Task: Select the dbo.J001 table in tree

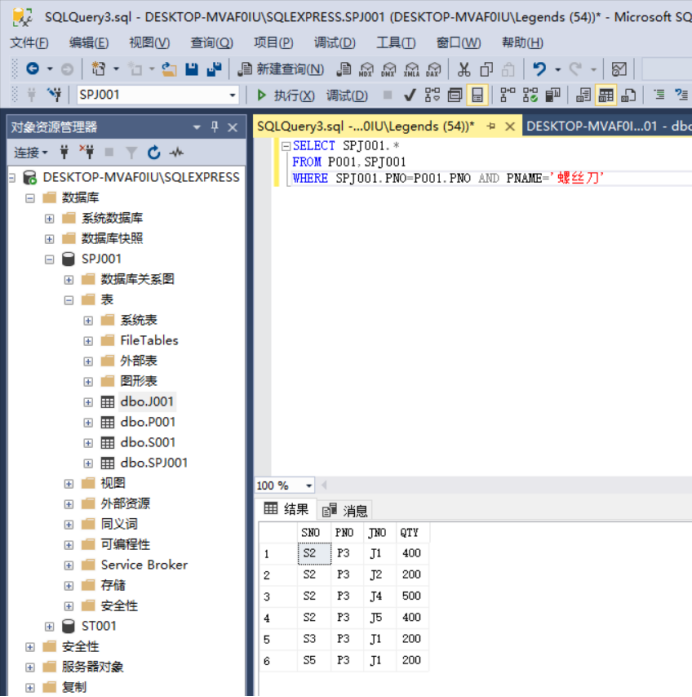Action: pyautogui.click(x=147, y=402)
